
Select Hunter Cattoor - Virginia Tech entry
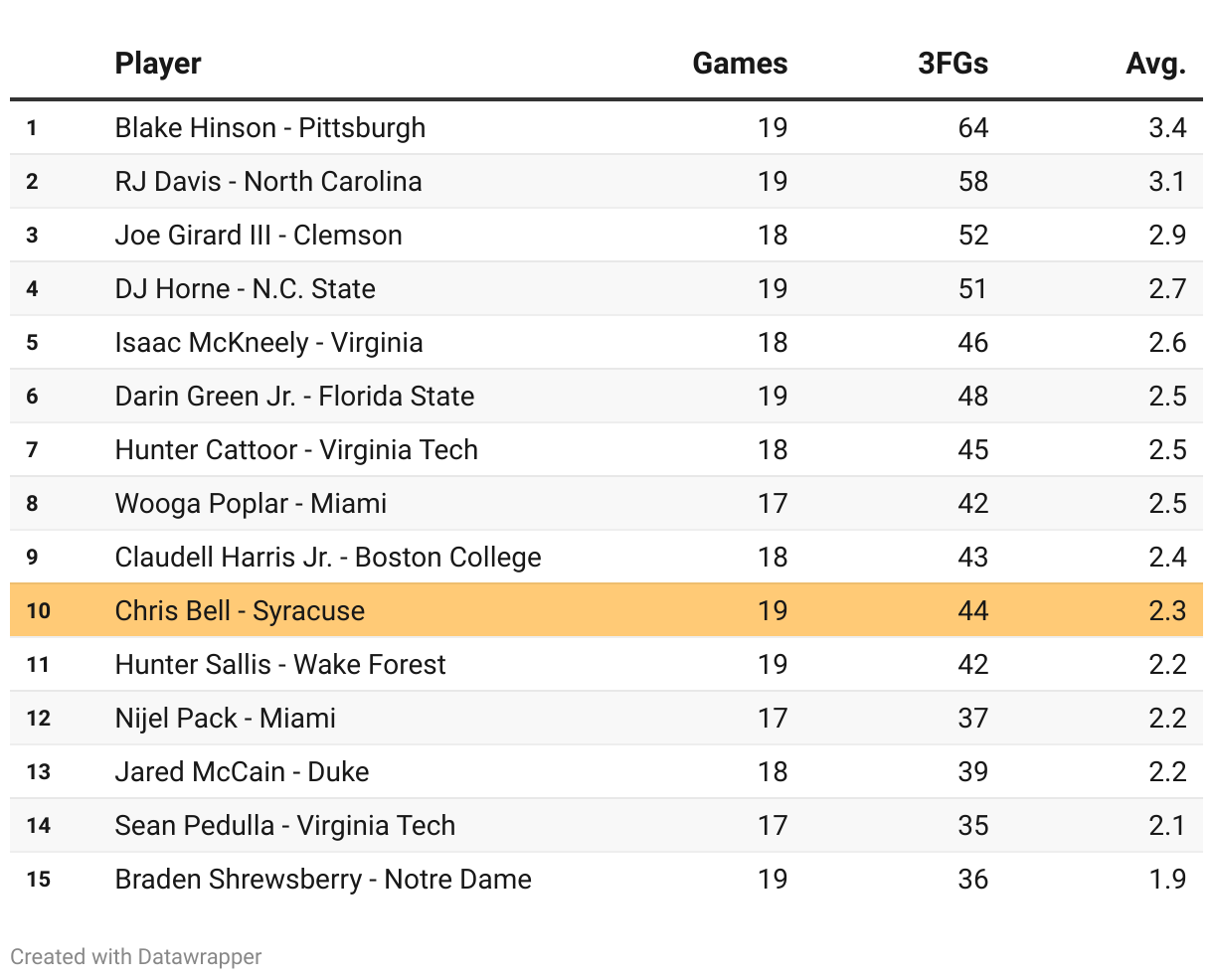point(296,450)
